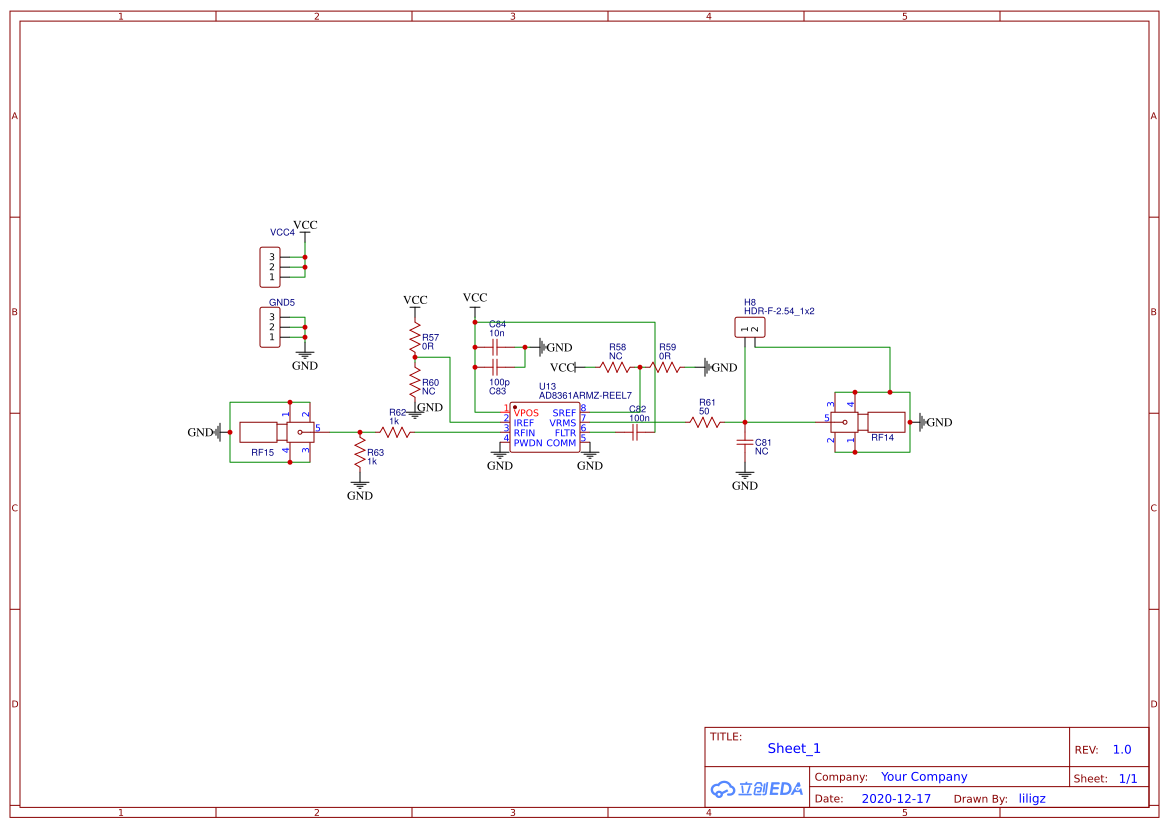
Task: Click the 'IREF' pin label on U13
Action: click(x=524, y=423)
